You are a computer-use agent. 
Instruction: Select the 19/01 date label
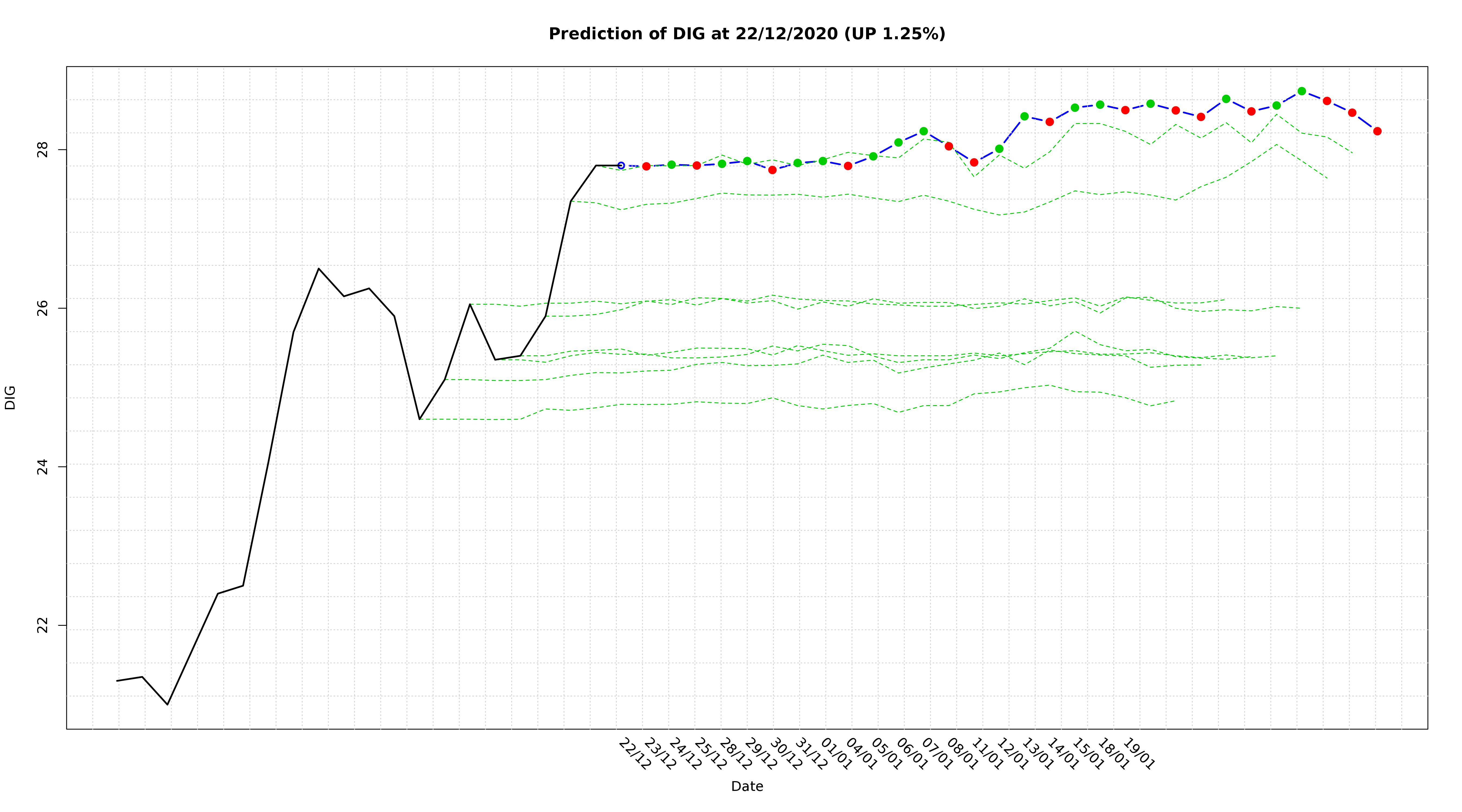point(1139,754)
